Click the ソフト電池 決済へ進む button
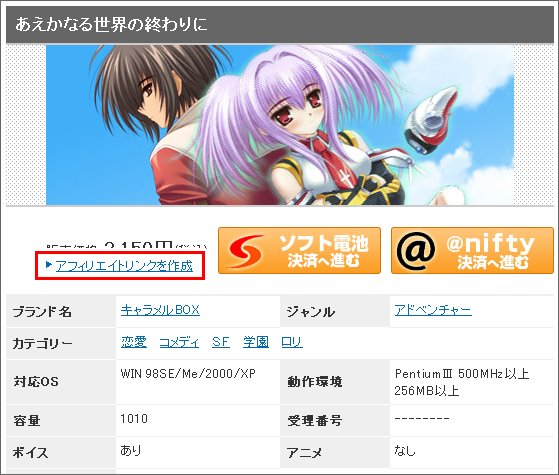This screenshot has width=559, height=475. (x=299, y=251)
